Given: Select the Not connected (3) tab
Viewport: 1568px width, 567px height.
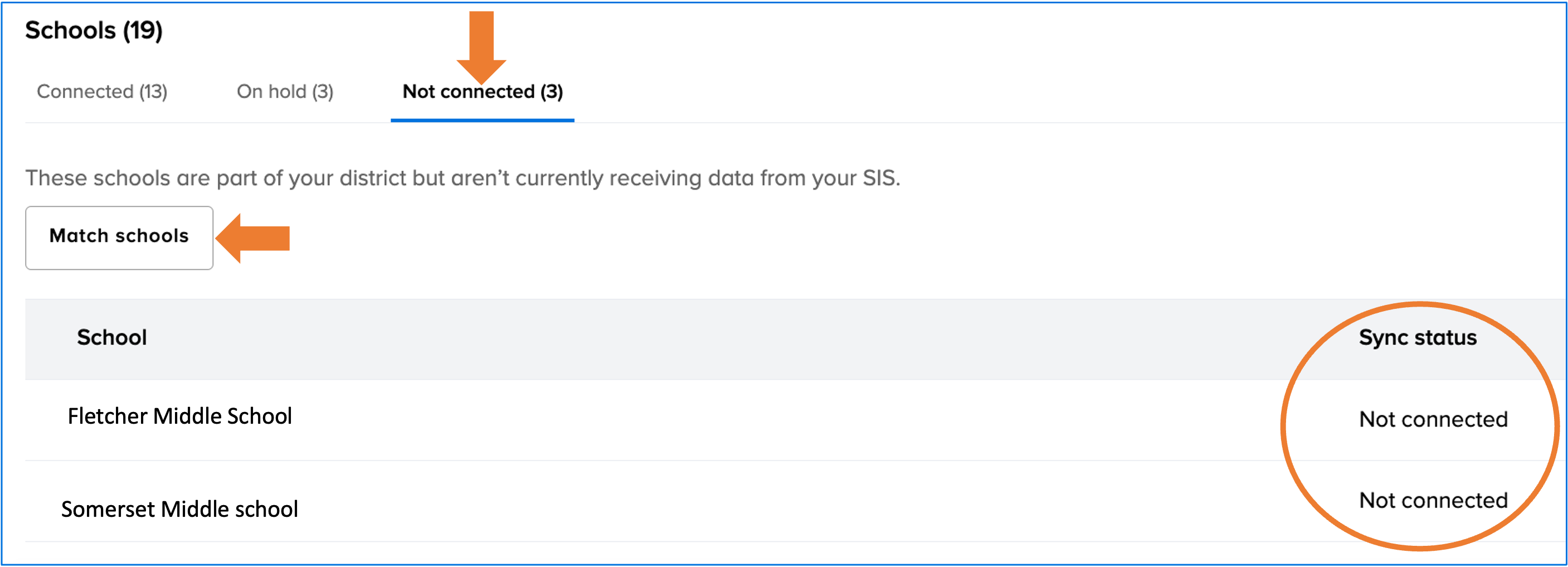Looking at the screenshot, I should pyautogui.click(x=483, y=91).
